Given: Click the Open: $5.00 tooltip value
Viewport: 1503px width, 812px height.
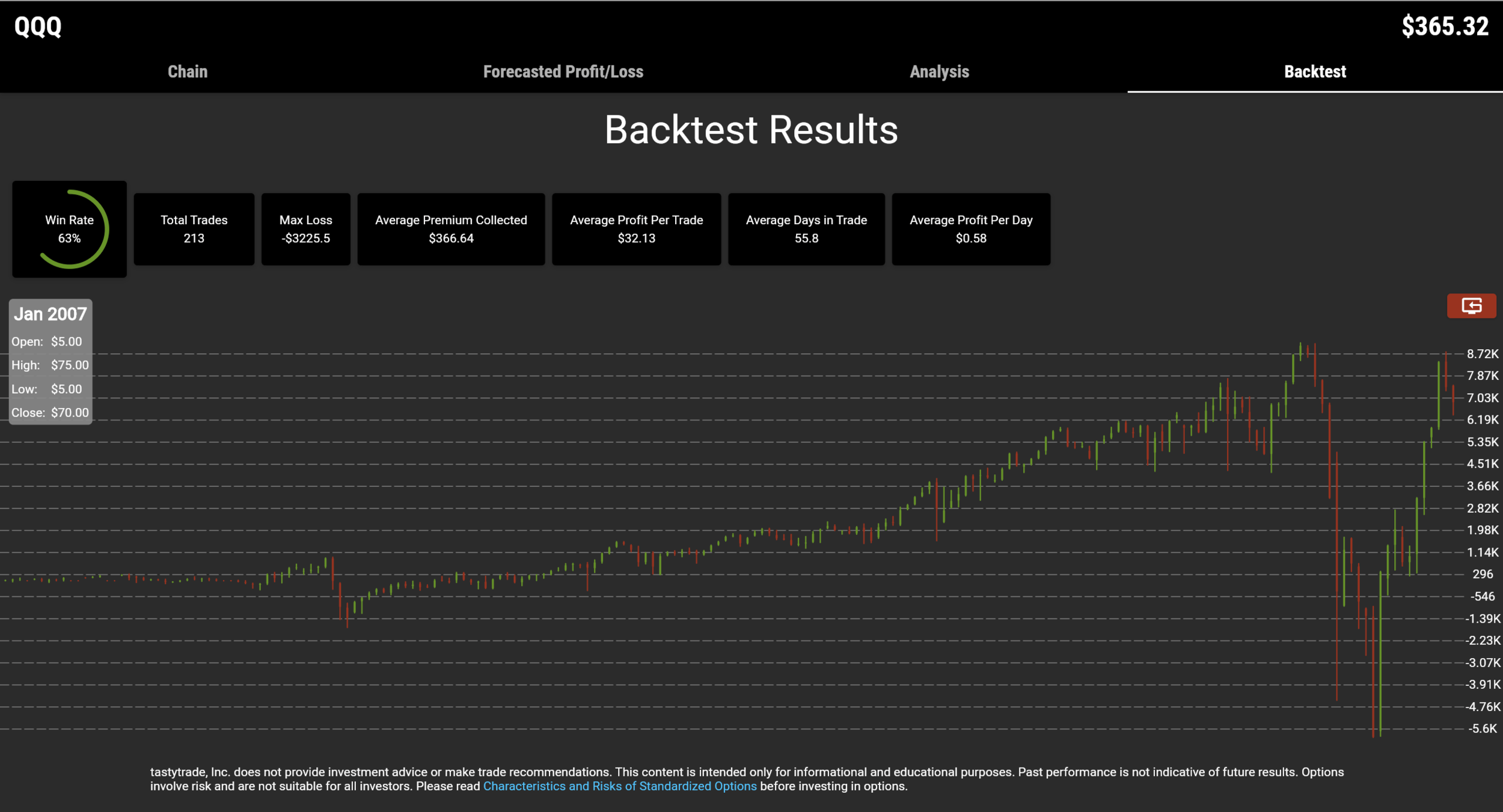Looking at the screenshot, I should tap(66, 341).
